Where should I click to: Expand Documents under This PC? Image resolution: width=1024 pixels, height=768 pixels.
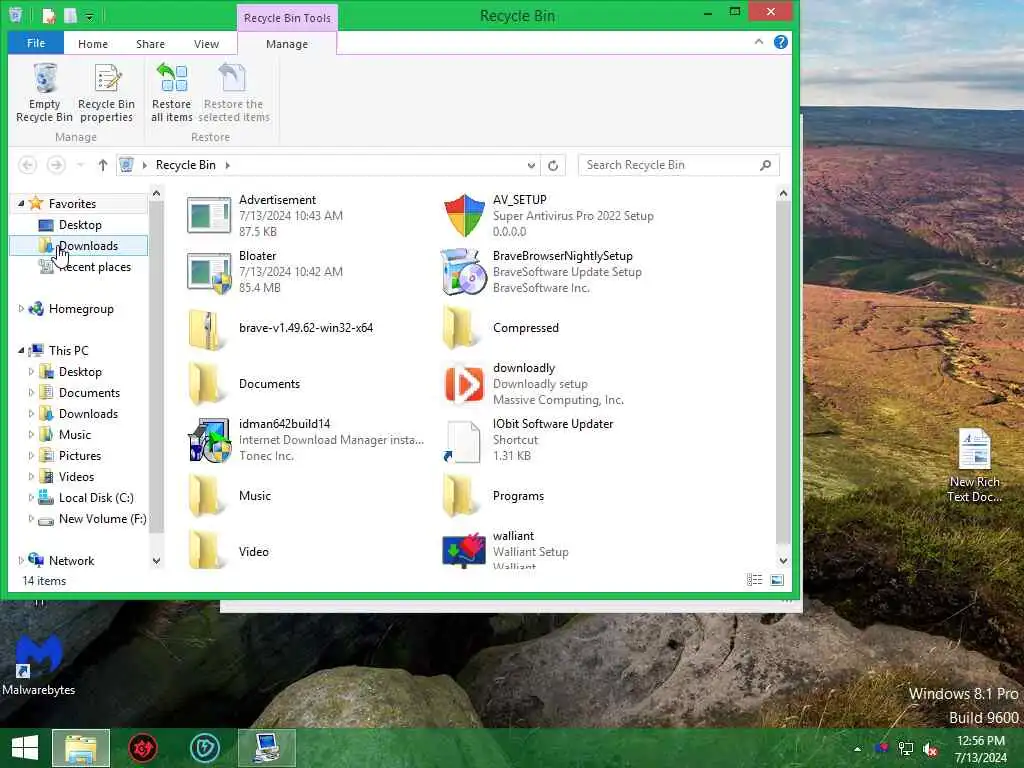click(x=31, y=392)
